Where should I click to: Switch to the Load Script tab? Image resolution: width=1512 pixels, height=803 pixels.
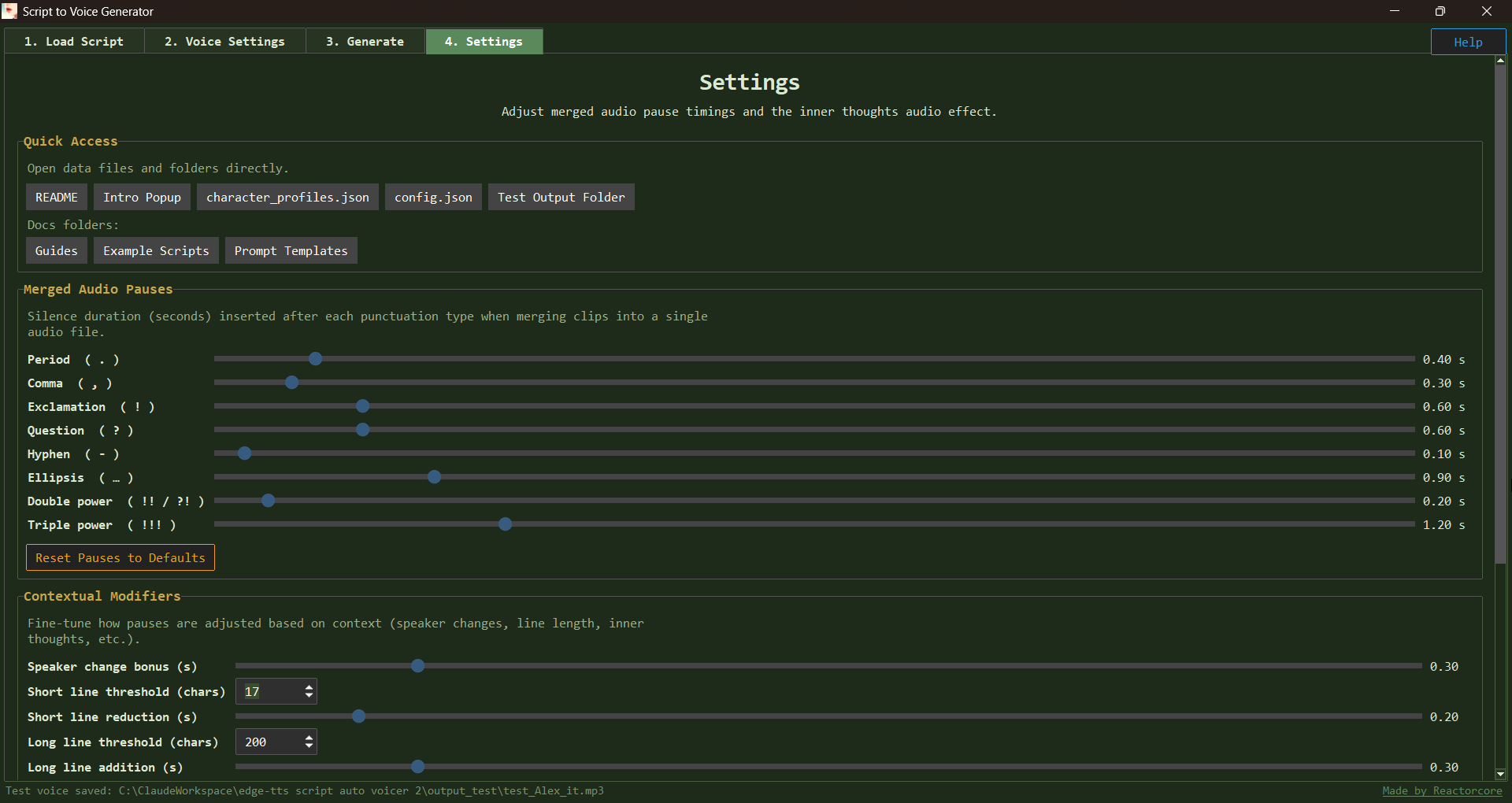point(74,42)
